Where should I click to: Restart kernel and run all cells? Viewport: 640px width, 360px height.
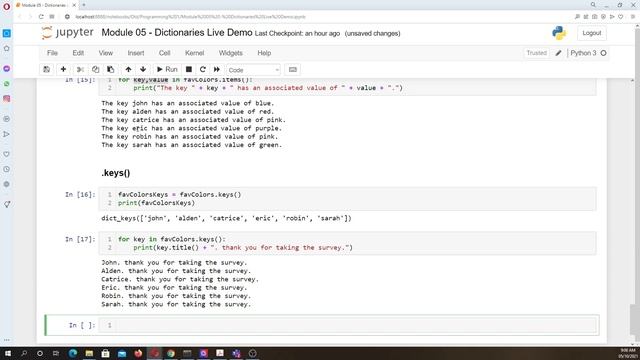pyautogui.click(x=217, y=69)
